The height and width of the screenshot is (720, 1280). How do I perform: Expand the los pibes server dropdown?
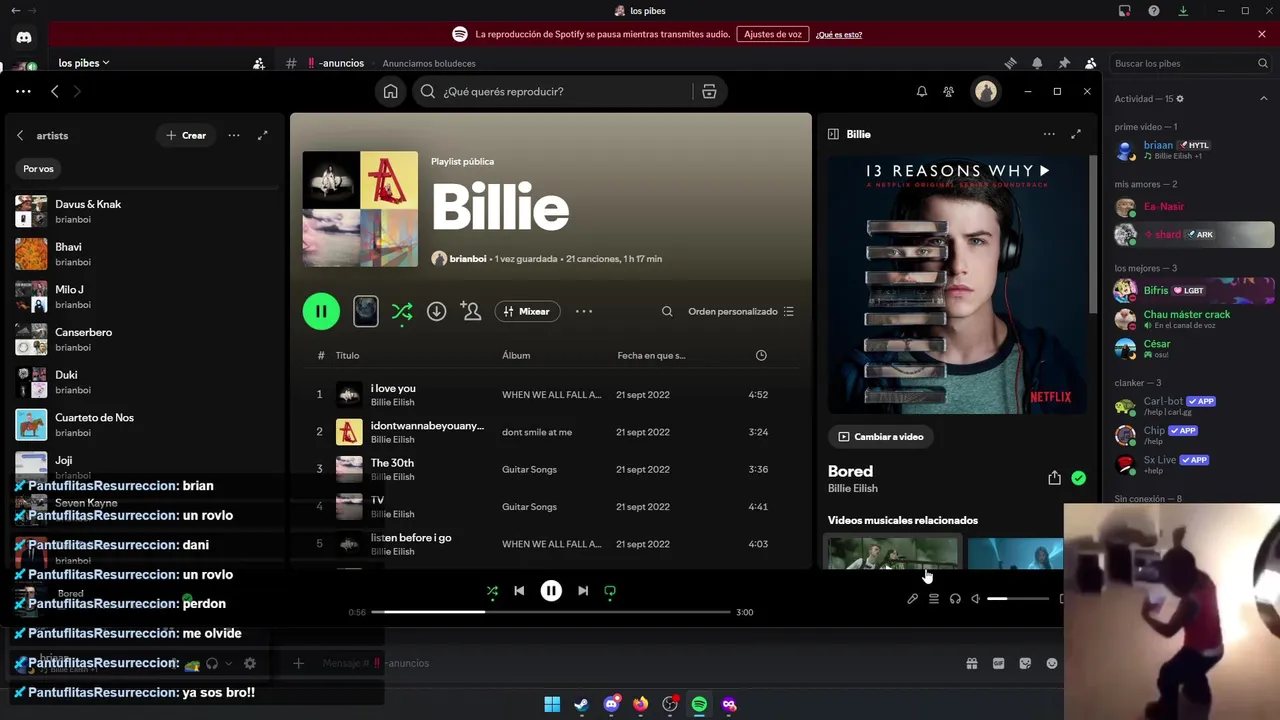[84, 63]
